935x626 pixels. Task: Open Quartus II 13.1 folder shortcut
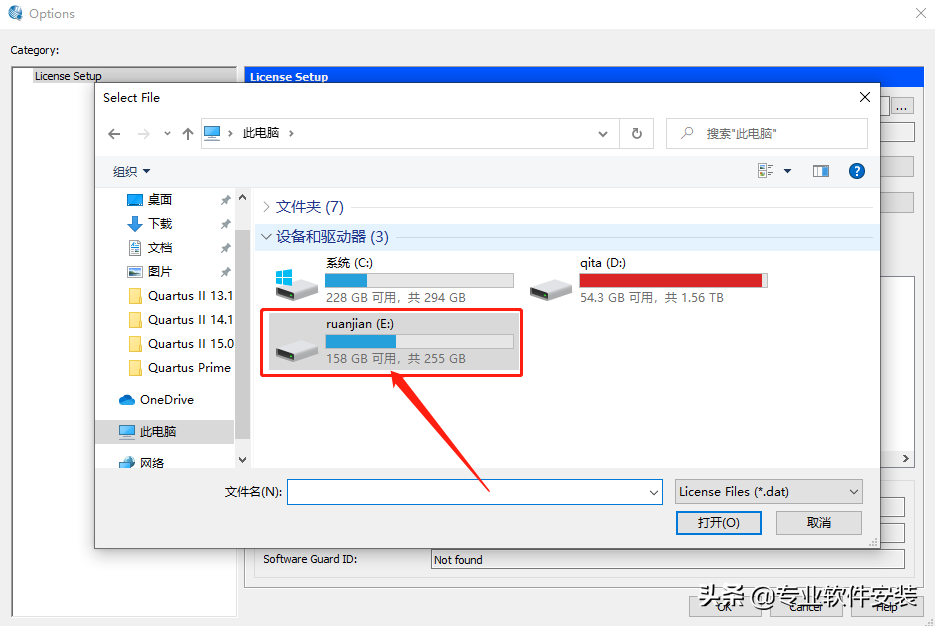[x=181, y=296]
